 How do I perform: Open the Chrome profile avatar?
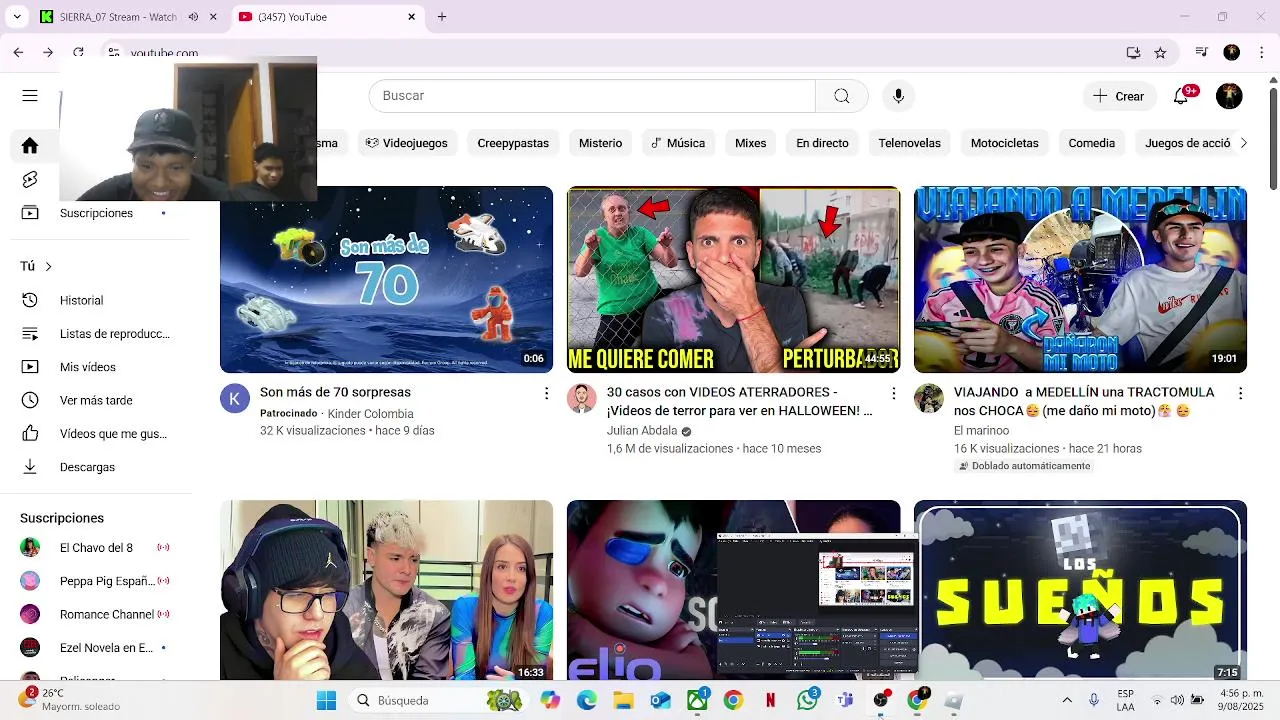[x=1232, y=52]
